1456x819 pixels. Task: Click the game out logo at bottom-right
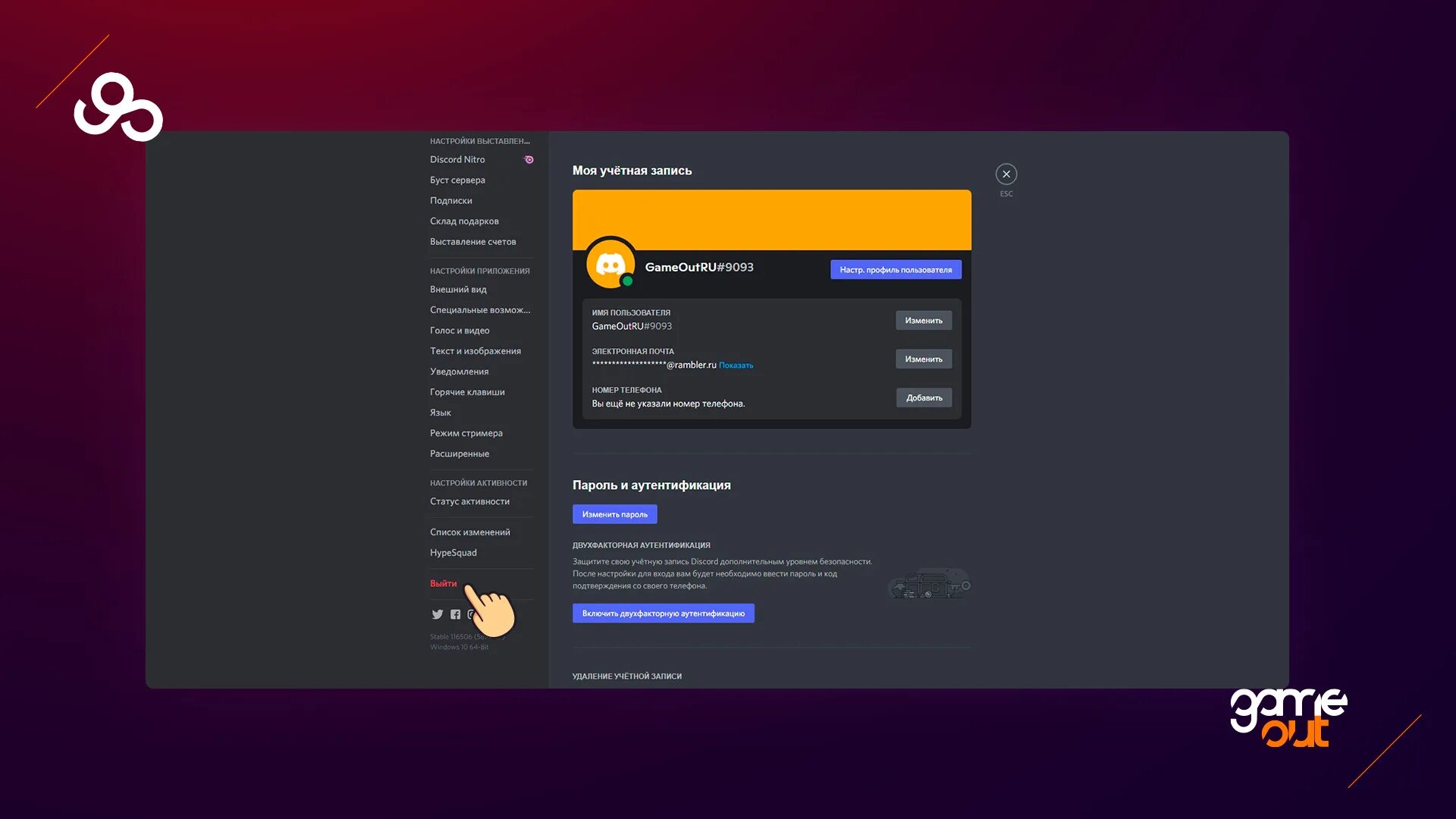point(1288,717)
